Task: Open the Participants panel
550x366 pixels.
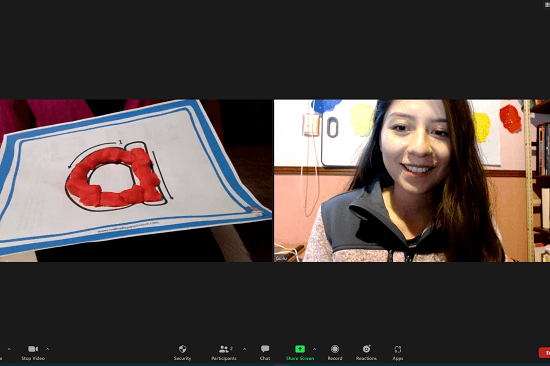Action: click(x=224, y=352)
